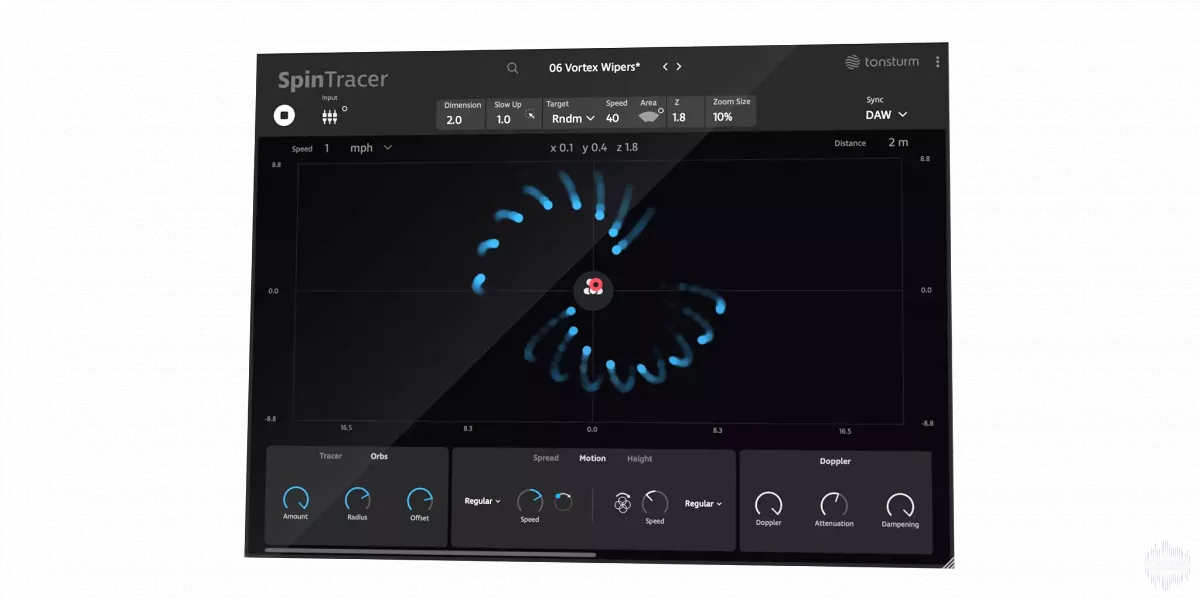Click the Zoom Size 10% value
This screenshot has height=600, width=1200.
tap(723, 117)
